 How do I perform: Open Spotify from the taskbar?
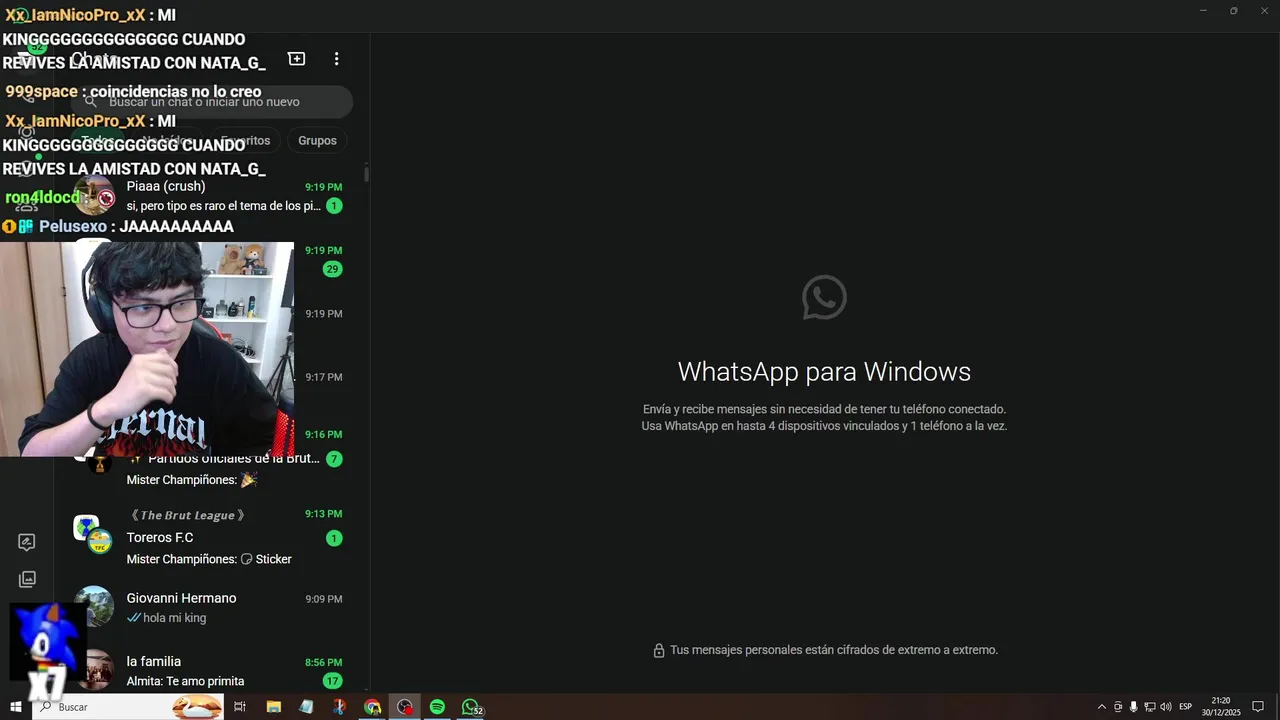click(x=437, y=707)
